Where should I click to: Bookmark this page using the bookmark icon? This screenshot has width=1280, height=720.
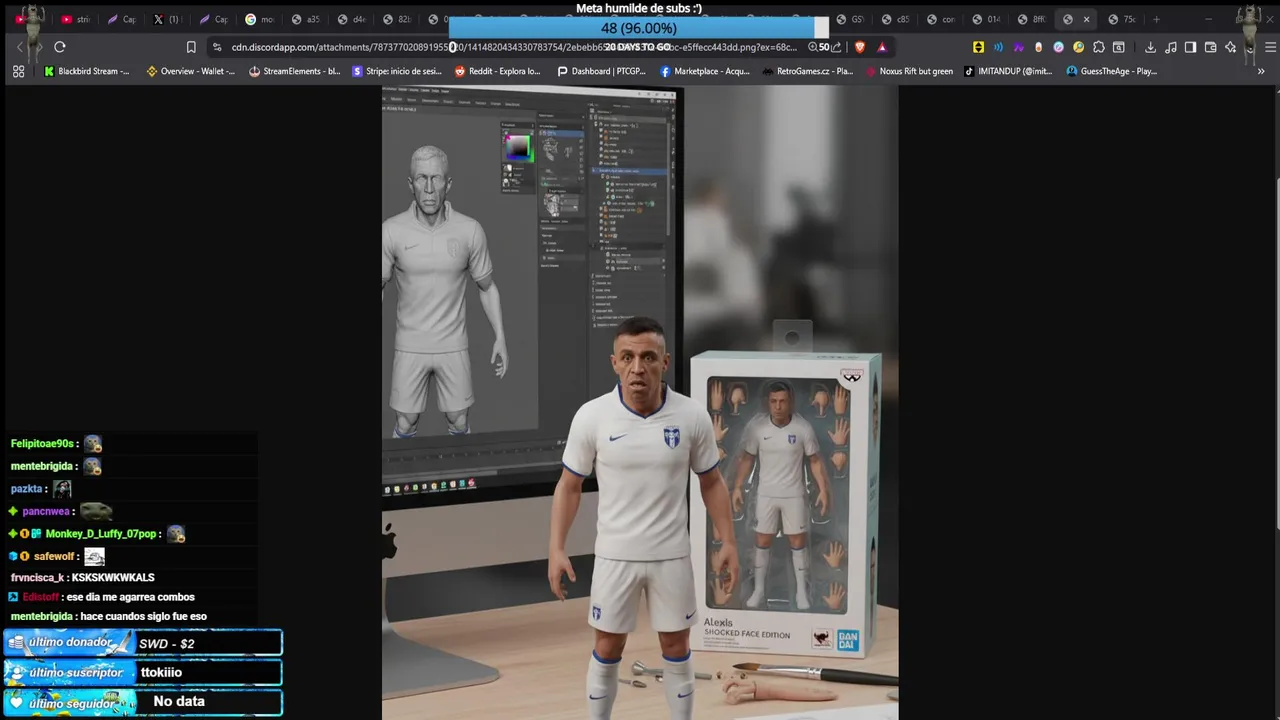191,47
